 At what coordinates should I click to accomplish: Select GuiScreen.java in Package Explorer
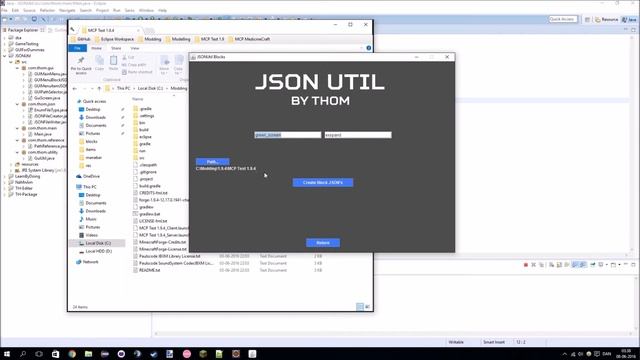[x=44, y=98]
